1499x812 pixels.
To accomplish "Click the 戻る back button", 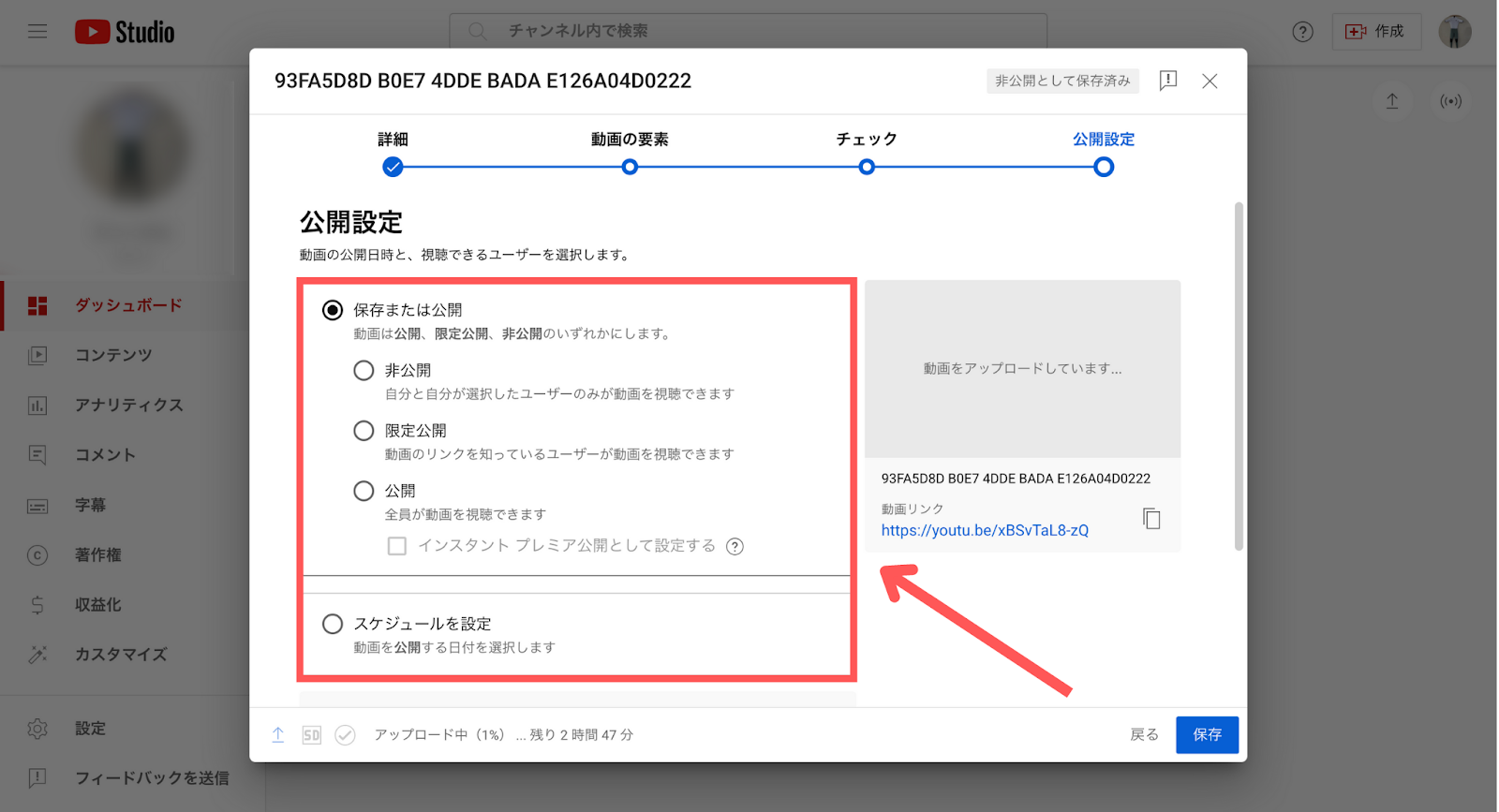I will (1144, 735).
